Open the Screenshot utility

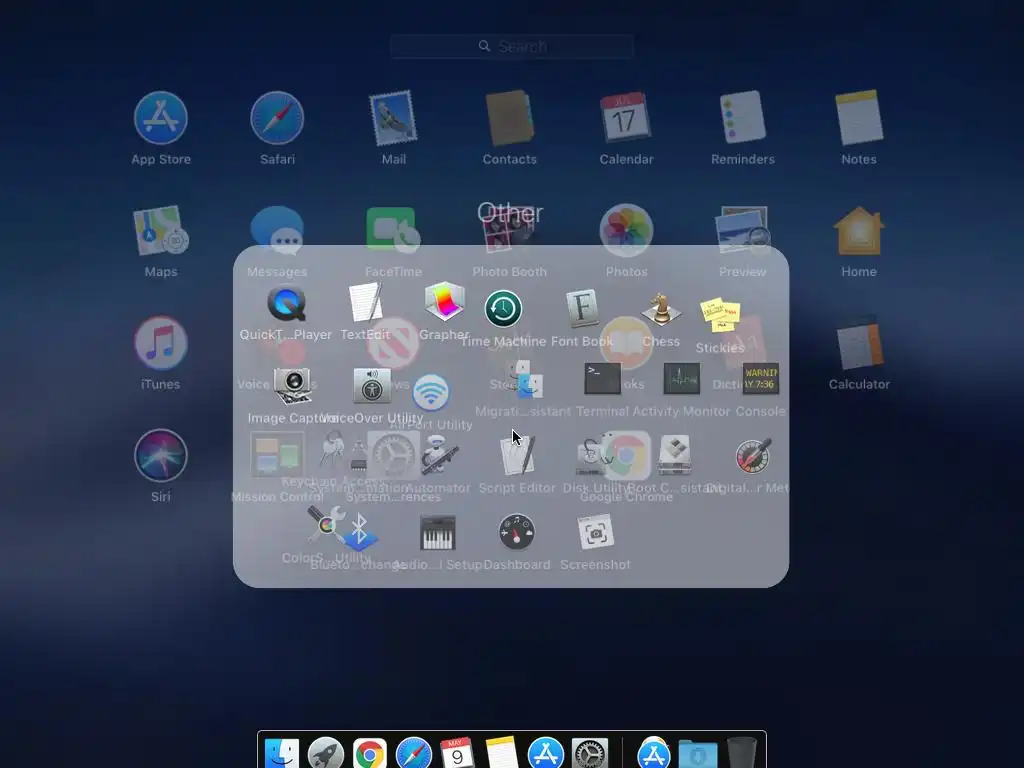596,532
